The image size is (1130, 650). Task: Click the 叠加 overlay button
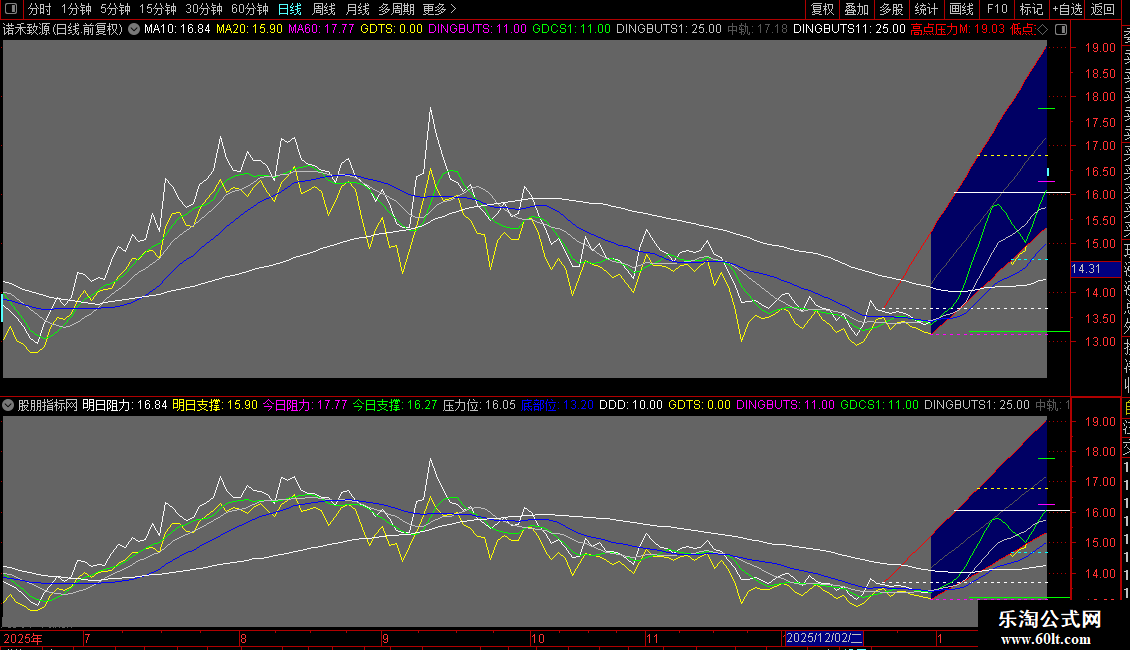[x=857, y=9]
